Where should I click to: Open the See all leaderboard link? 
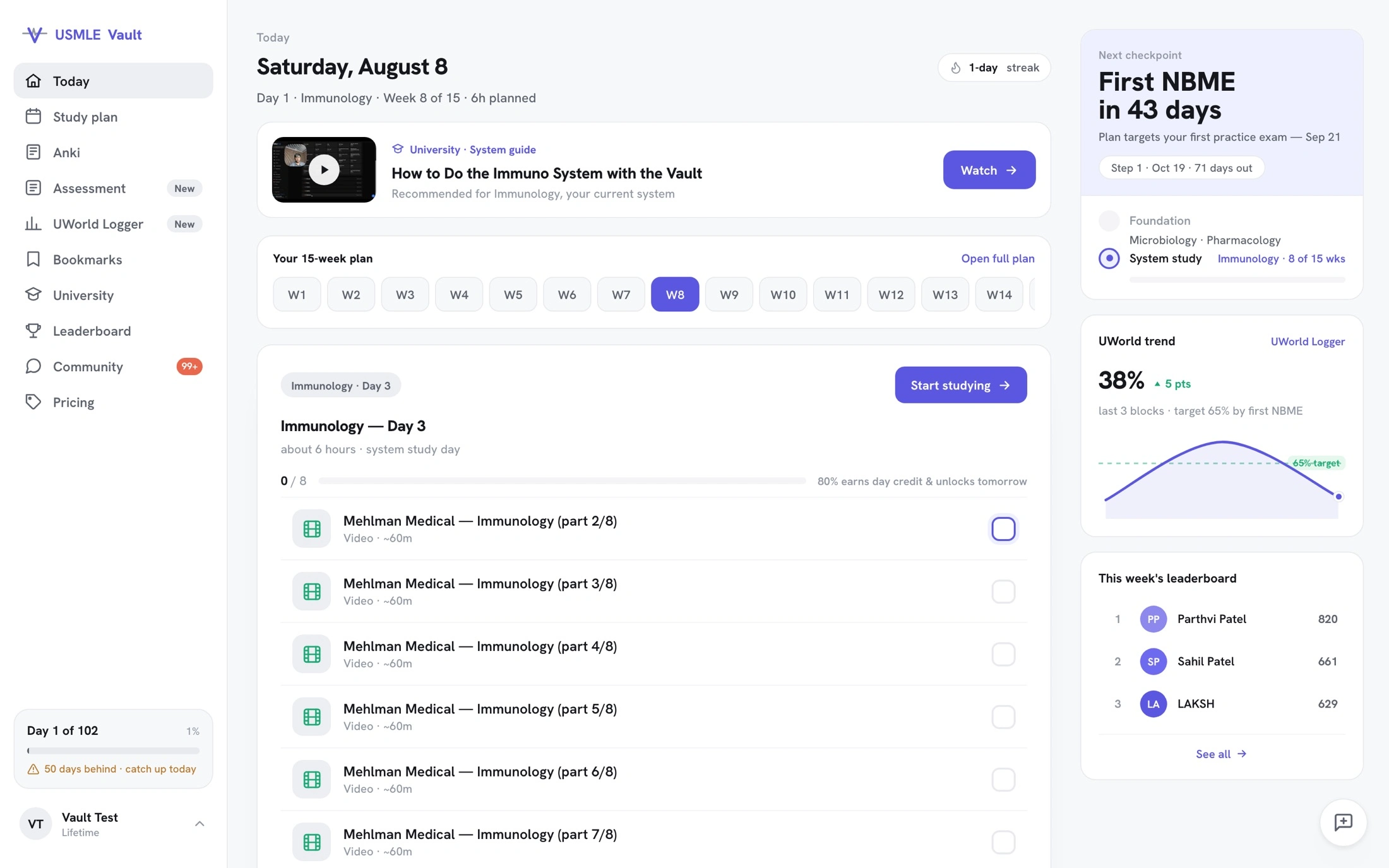1221,754
